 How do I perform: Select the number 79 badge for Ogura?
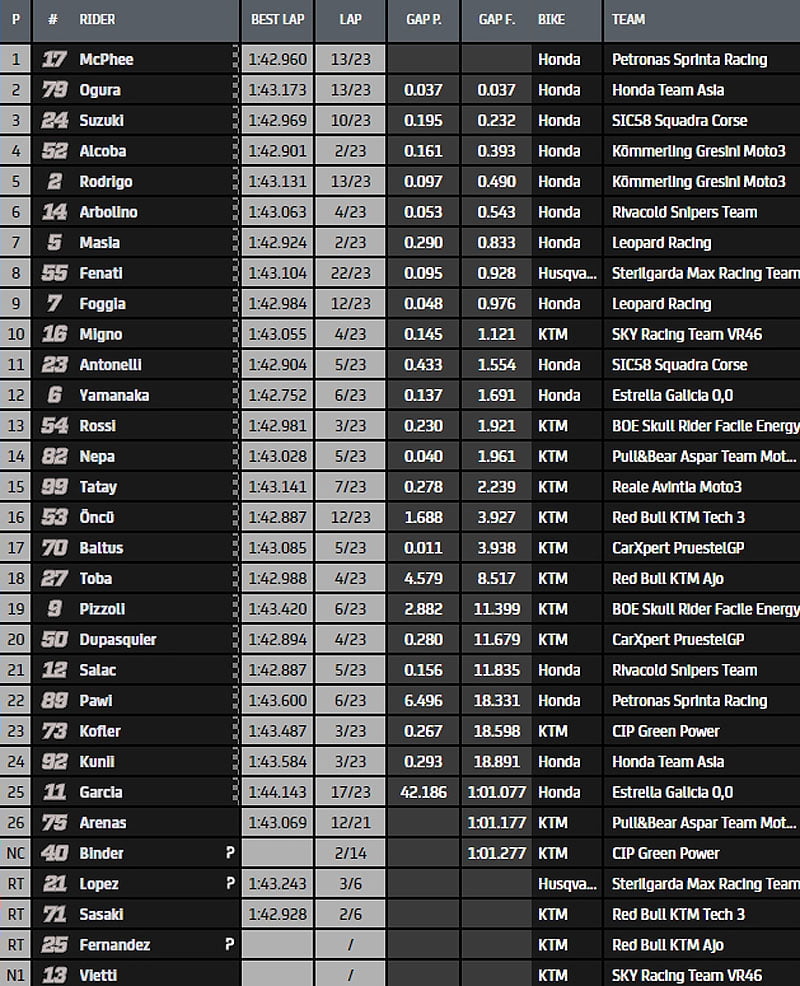pos(54,90)
